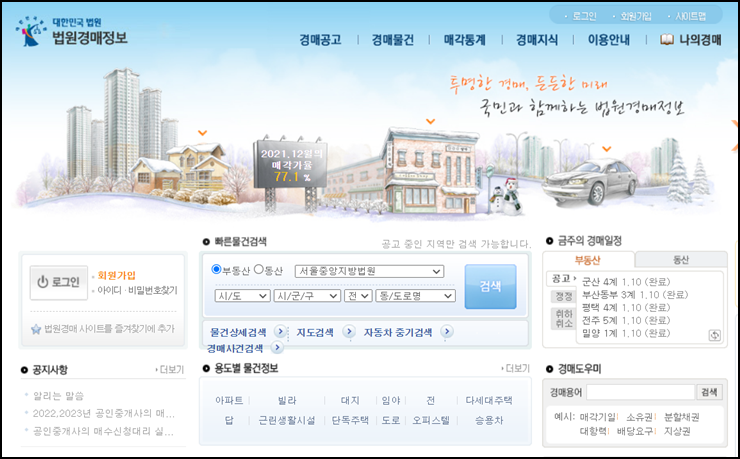Select the 근린생활시설 property type
This screenshot has width=740, height=459.
point(287,420)
